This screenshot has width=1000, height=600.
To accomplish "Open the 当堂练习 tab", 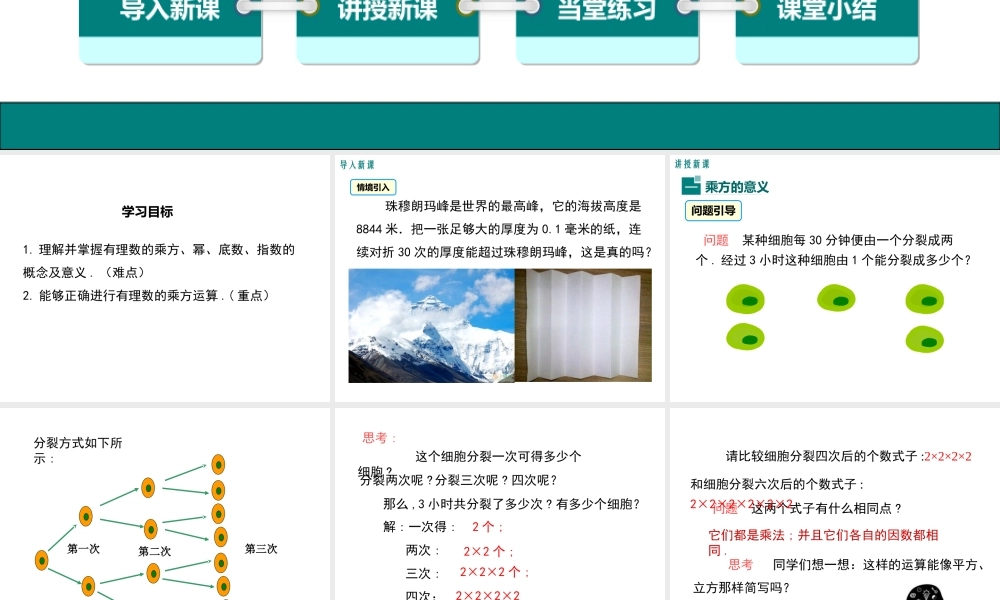I will click(607, 31).
